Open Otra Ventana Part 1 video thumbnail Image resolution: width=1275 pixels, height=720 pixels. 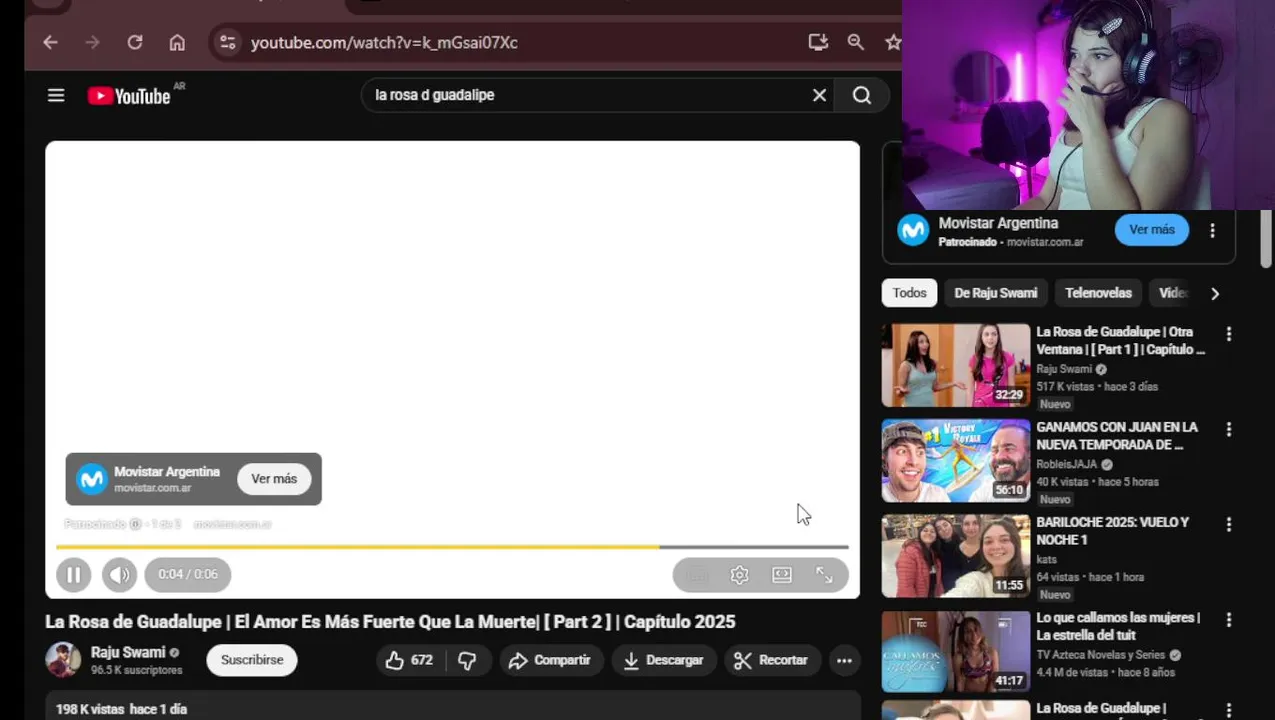click(x=956, y=365)
